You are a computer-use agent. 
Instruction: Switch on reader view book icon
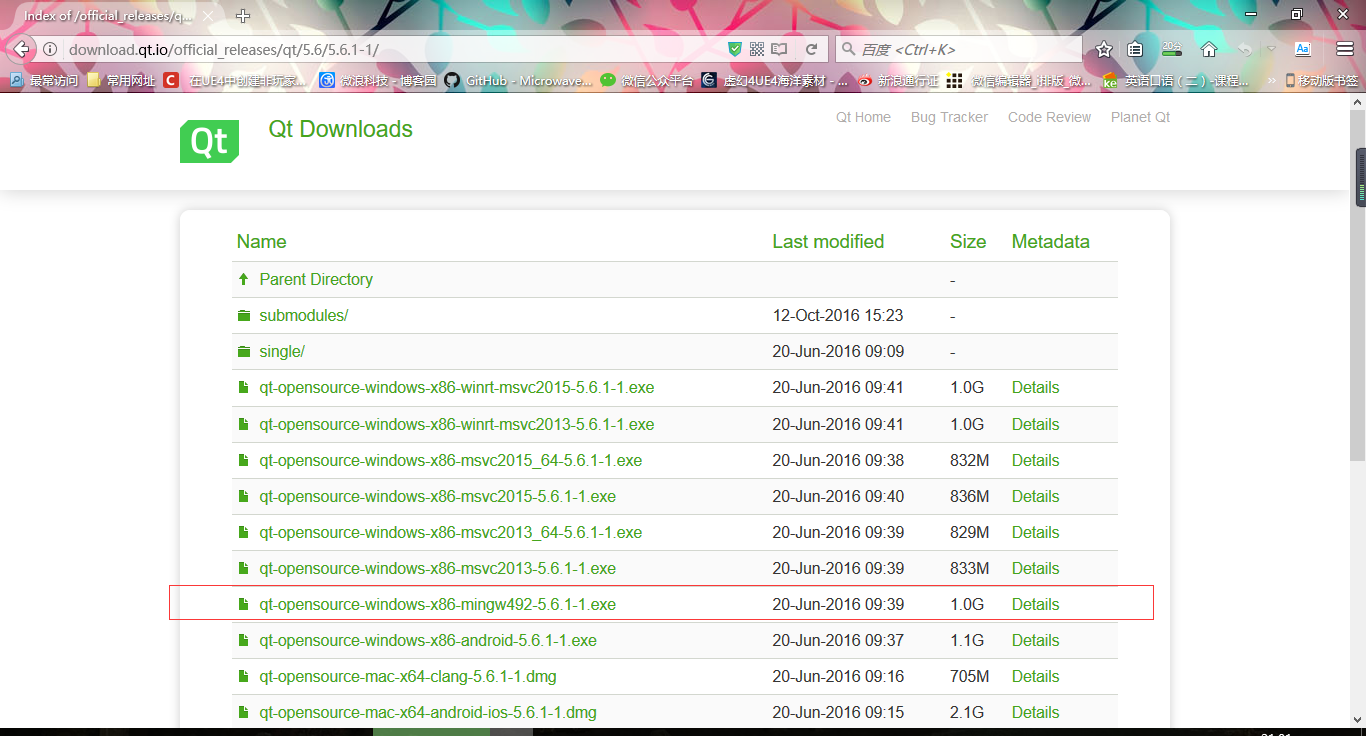[779, 49]
